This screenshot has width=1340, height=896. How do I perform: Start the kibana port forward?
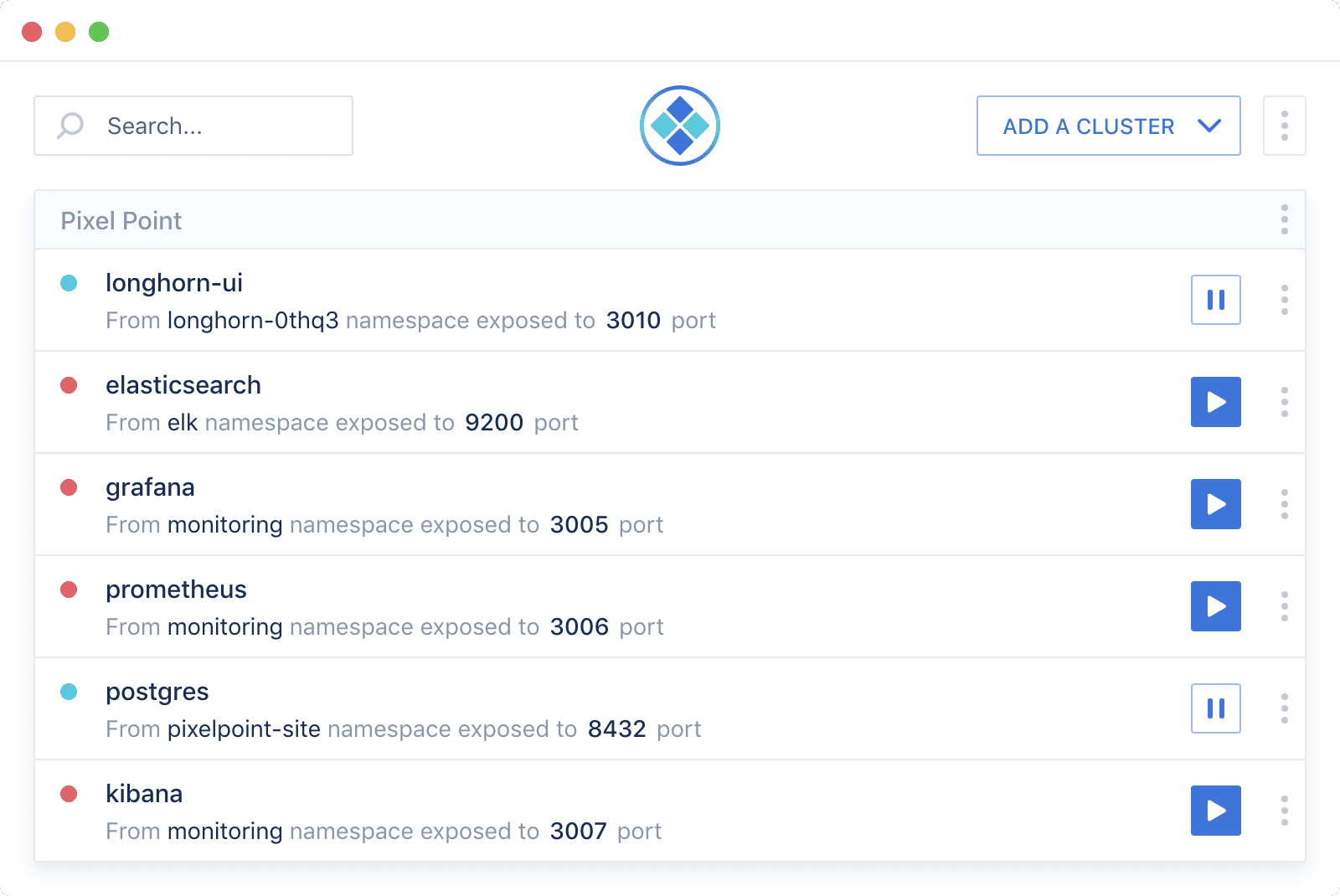pos(1215,811)
